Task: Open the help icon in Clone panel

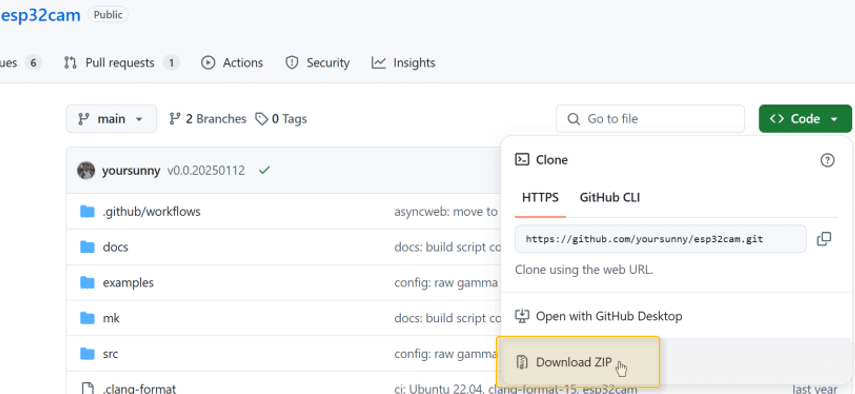Action: [x=827, y=160]
